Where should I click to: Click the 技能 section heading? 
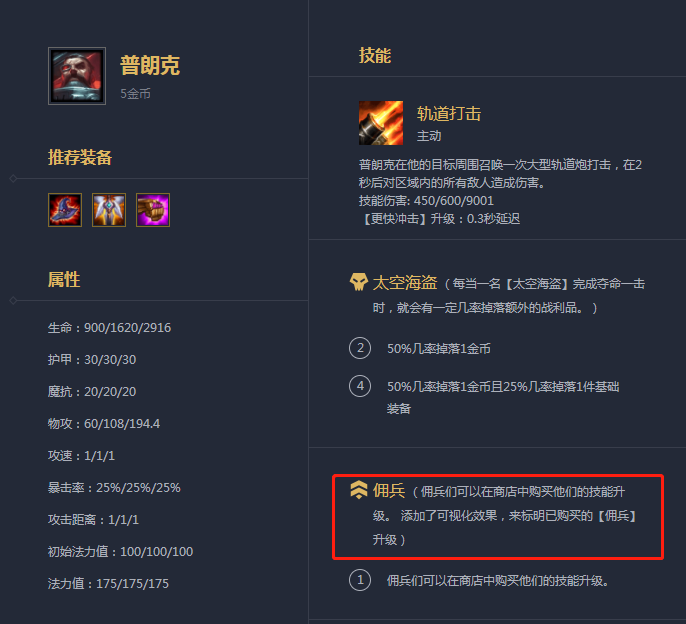375,56
